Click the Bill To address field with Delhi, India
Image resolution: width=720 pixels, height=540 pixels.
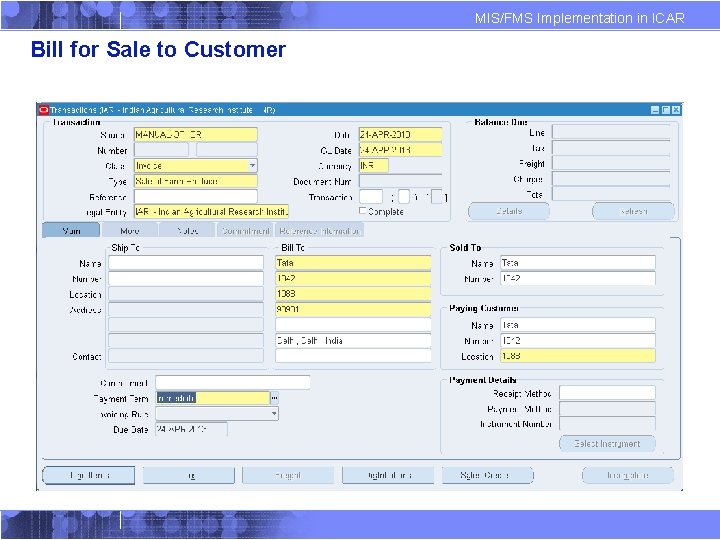coord(353,340)
